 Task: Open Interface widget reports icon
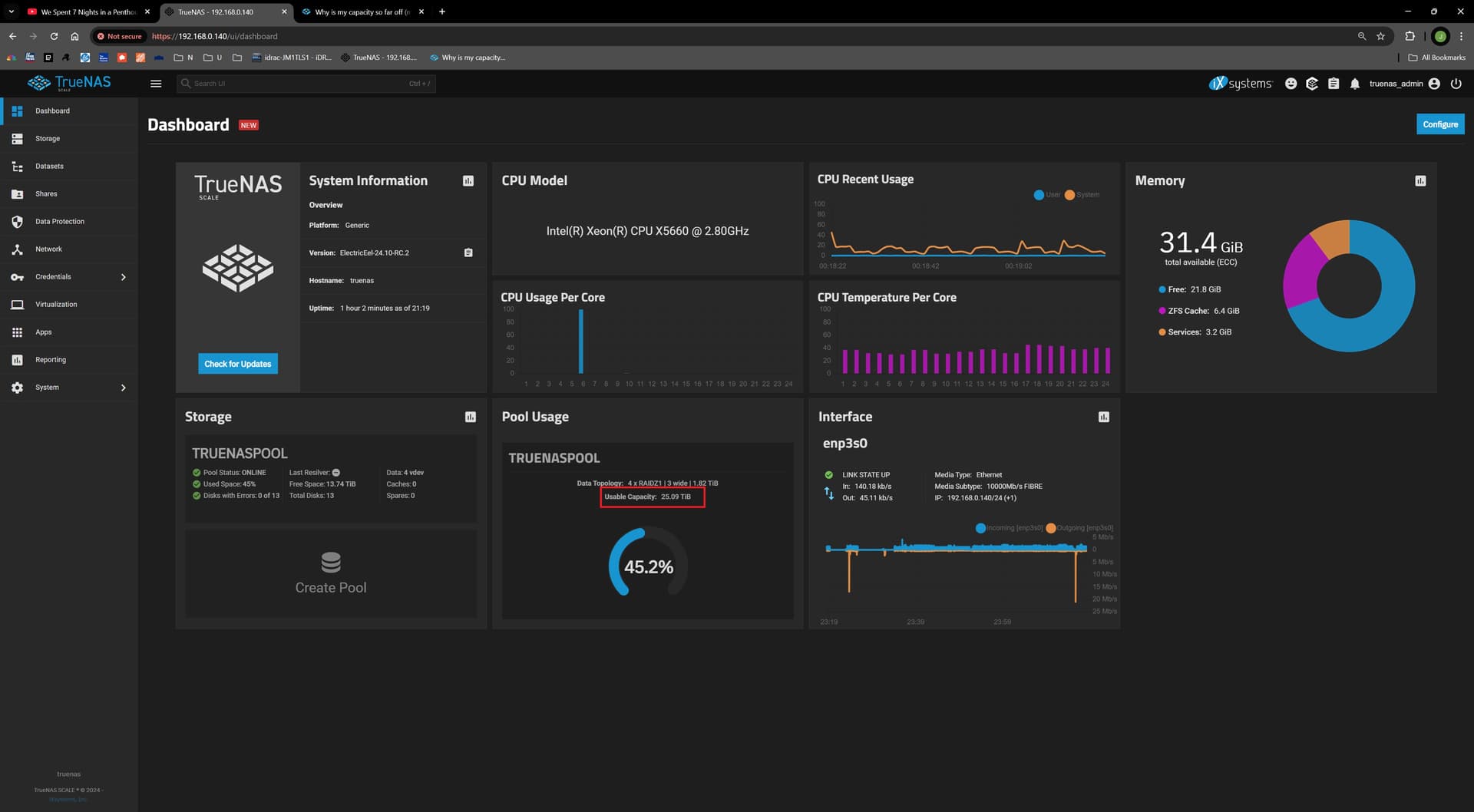(1103, 417)
